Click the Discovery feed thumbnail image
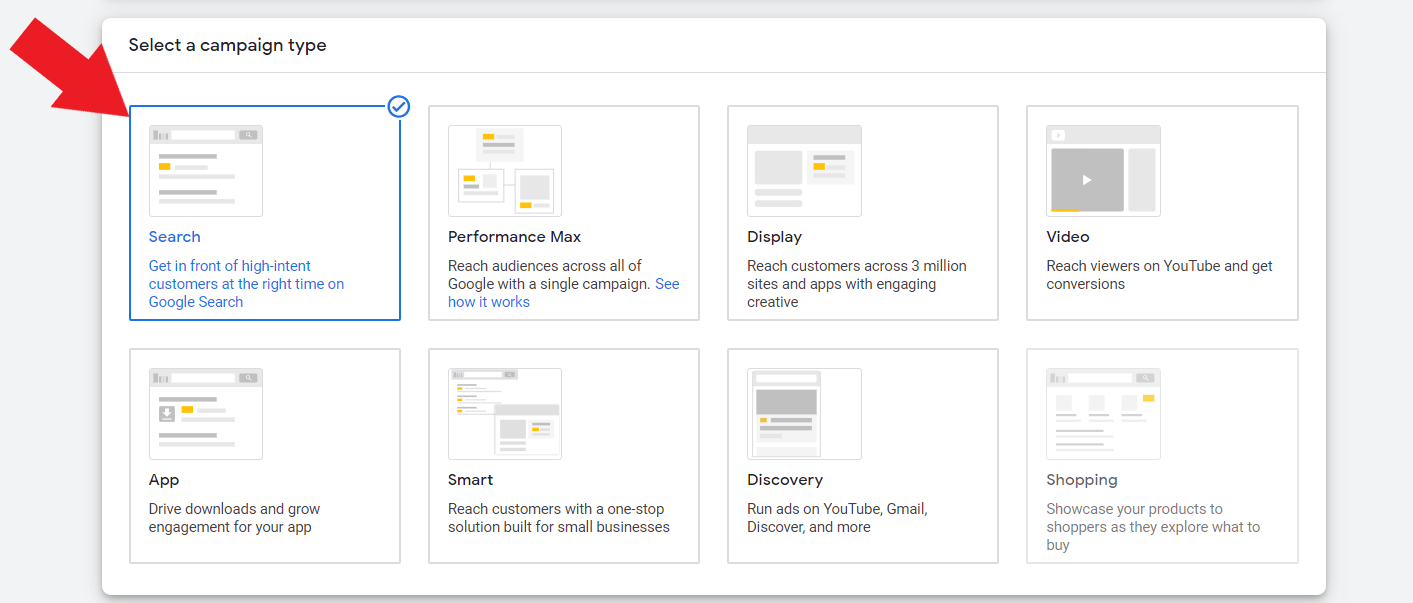 coord(804,413)
